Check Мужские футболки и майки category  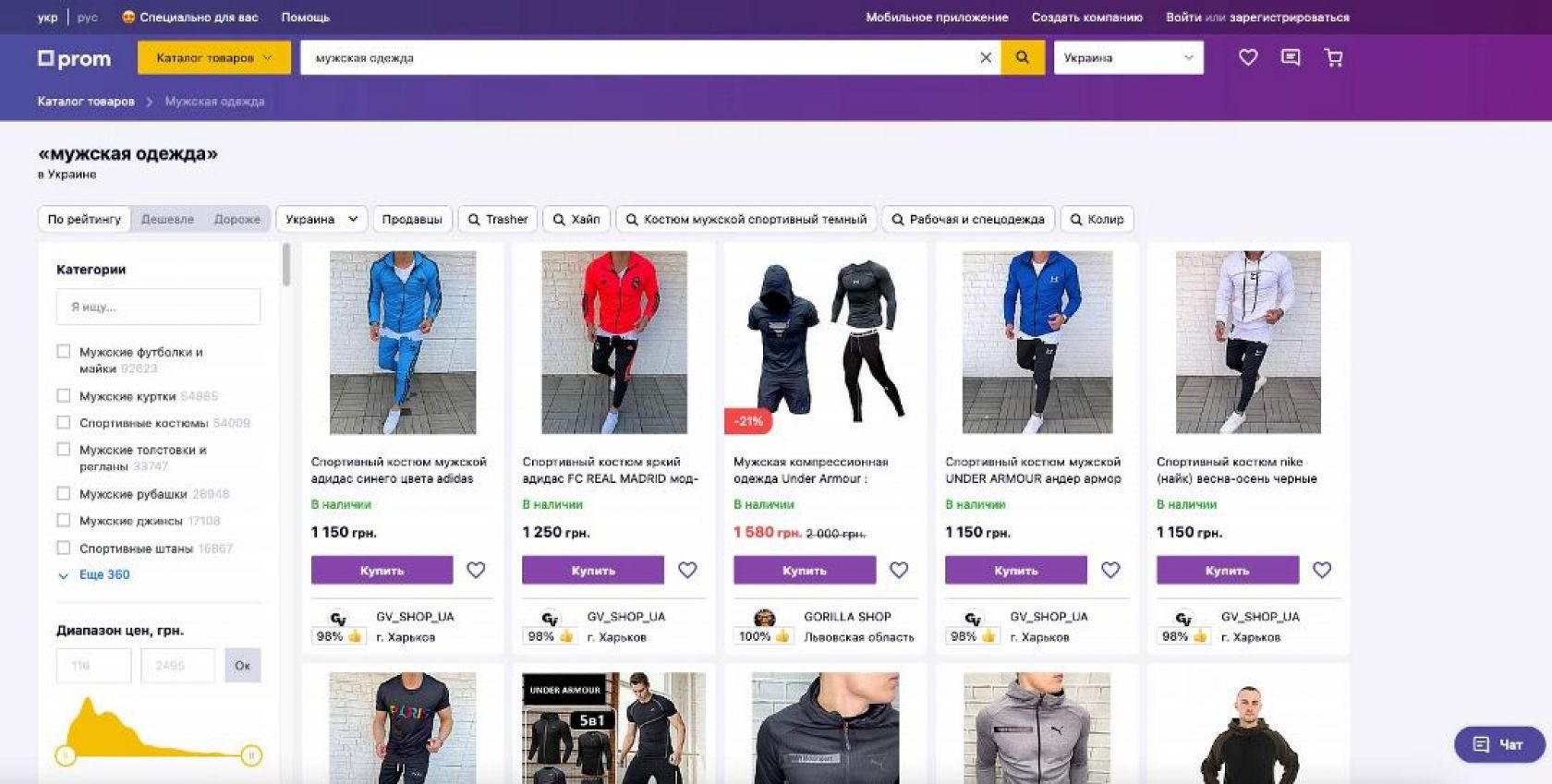64,352
